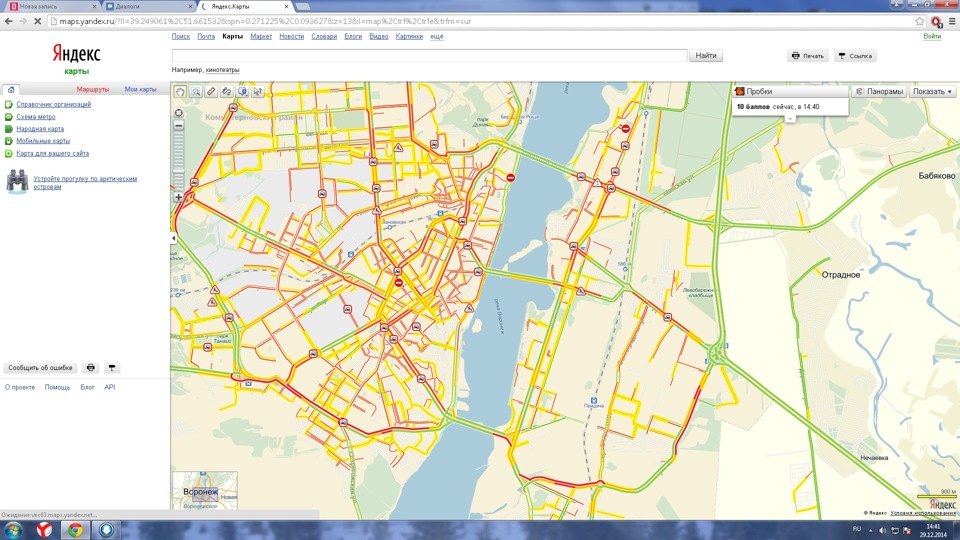
Task: Choose the ruler distance tool
Action: [211, 91]
